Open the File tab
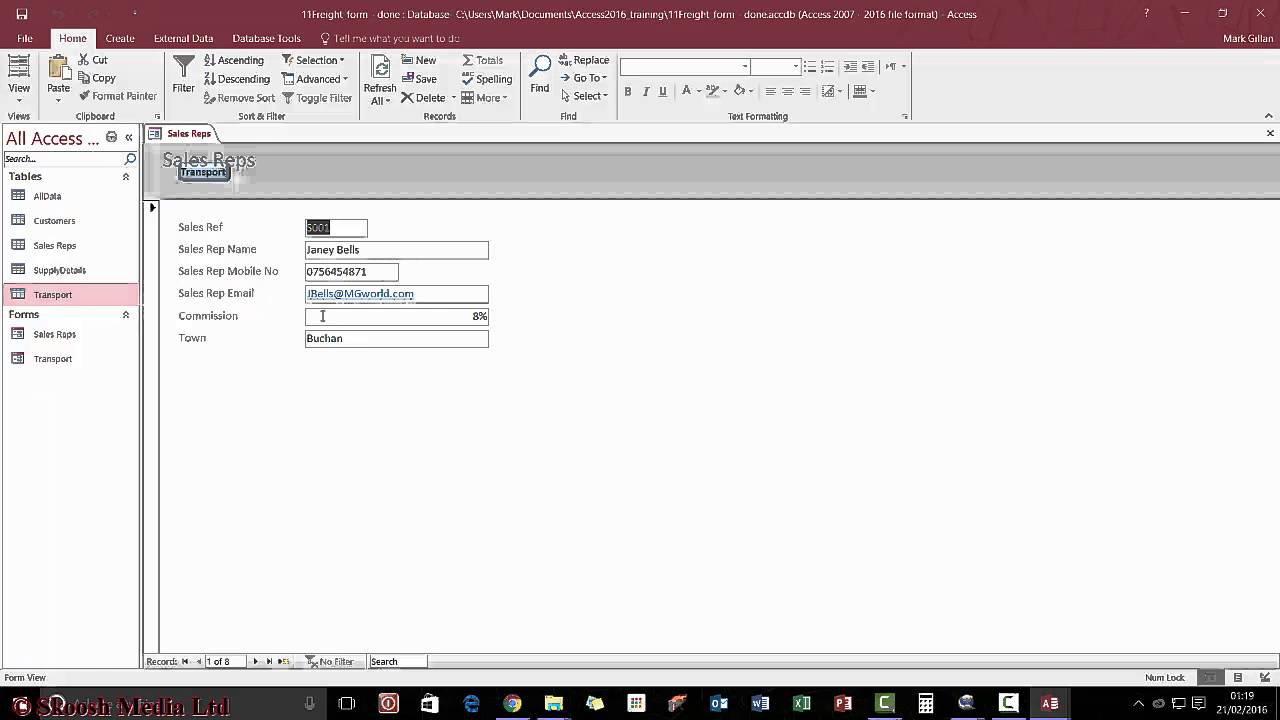The width and height of the screenshot is (1280, 720). tap(25, 38)
